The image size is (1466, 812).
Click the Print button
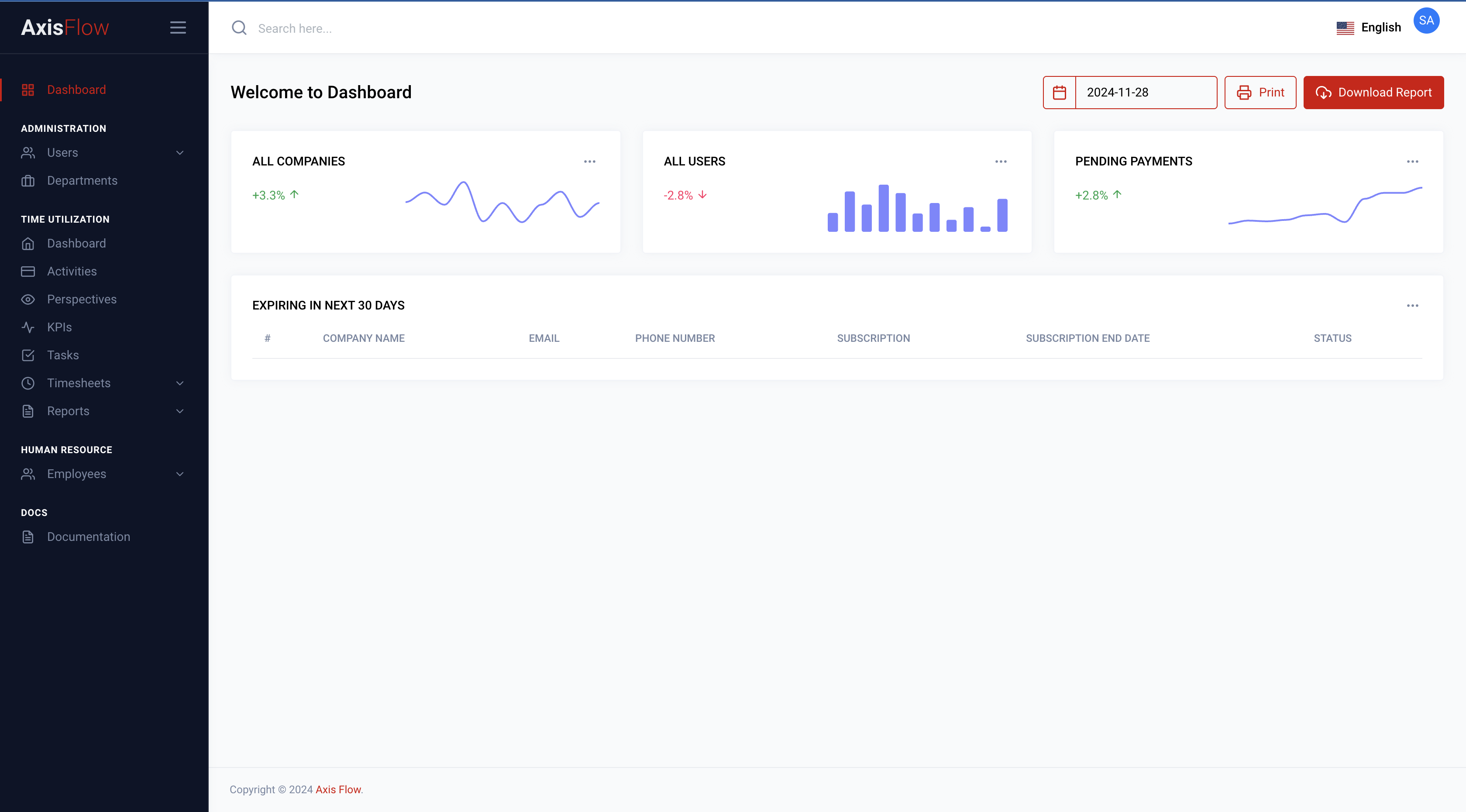1260,92
